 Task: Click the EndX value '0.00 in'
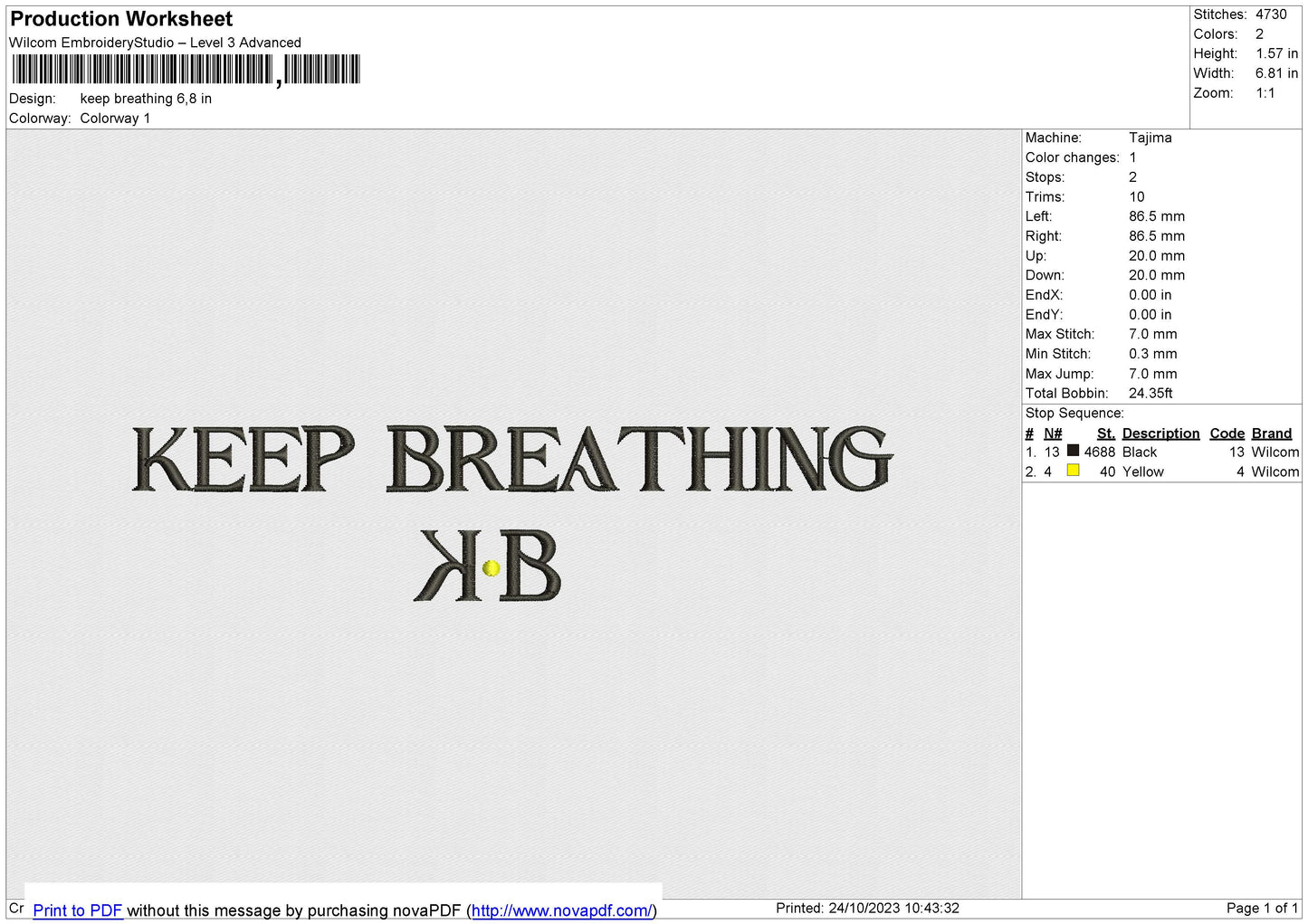1150,295
